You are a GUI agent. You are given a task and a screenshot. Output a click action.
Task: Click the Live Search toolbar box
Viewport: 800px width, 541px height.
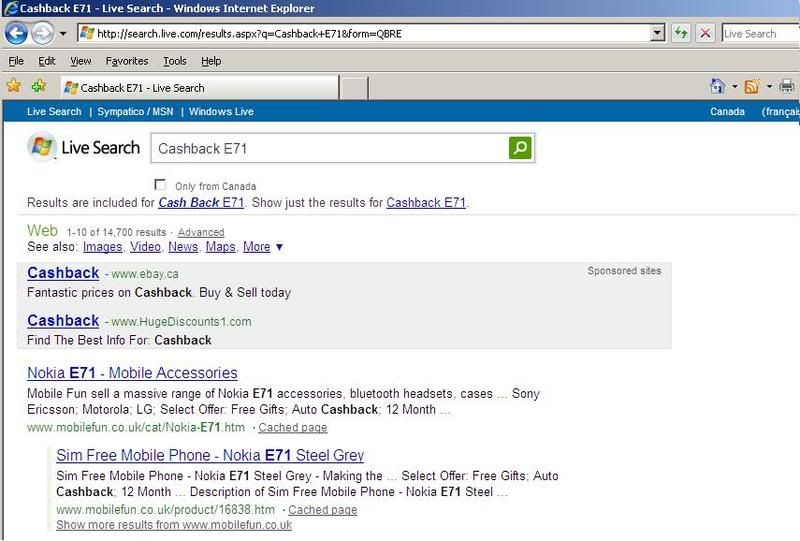point(760,34)
